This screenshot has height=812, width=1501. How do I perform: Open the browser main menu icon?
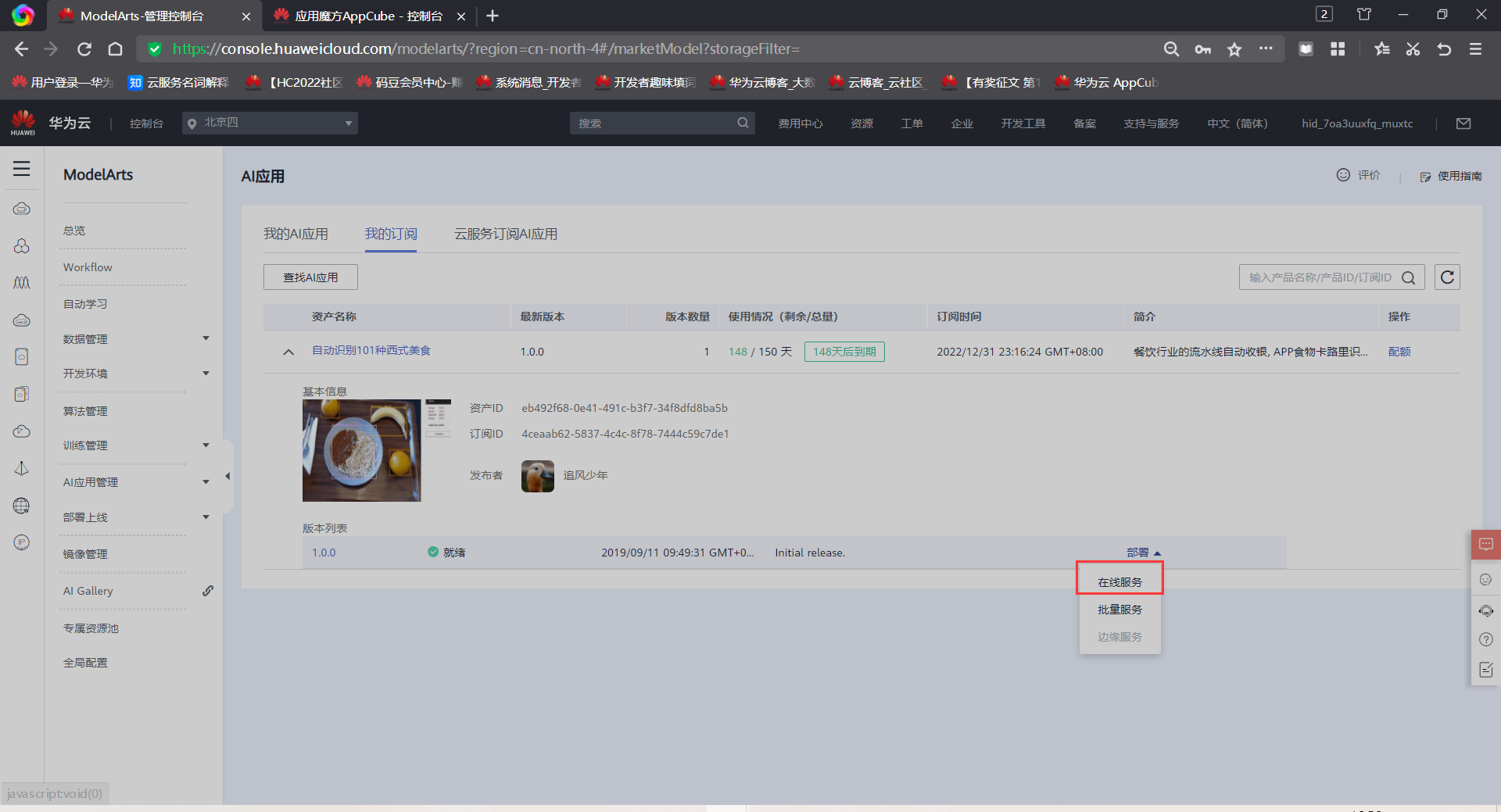tap(1476, 49)
